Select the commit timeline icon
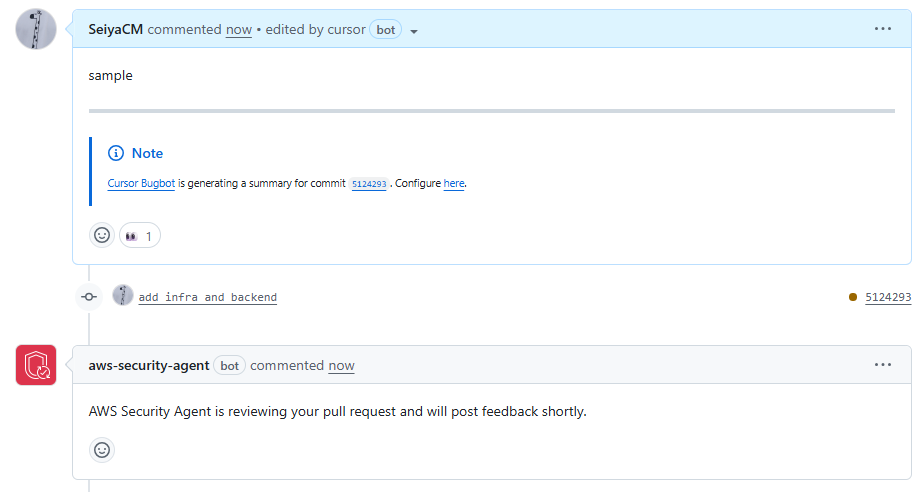918x492 pixels. click(x=89, y=297)
